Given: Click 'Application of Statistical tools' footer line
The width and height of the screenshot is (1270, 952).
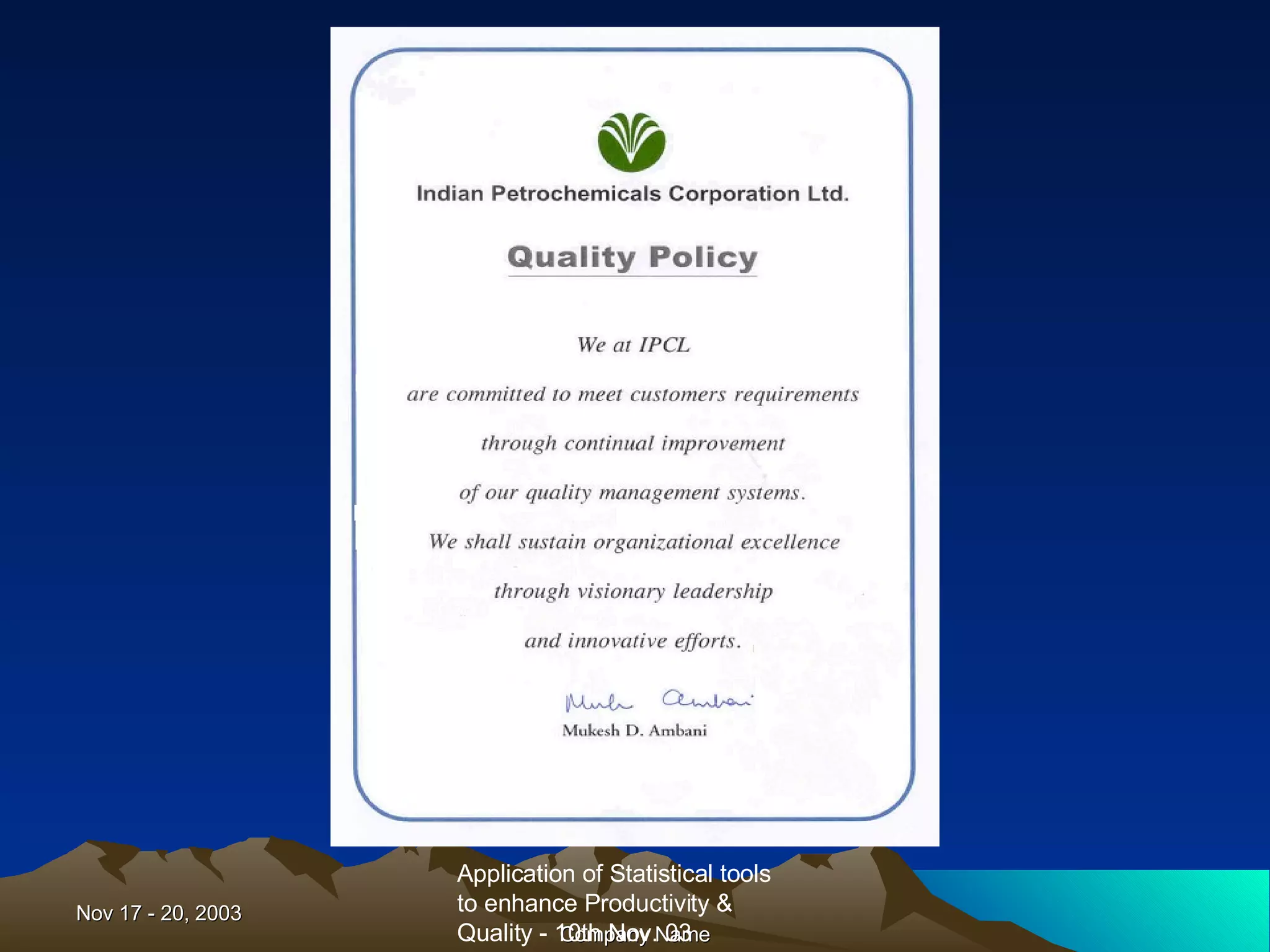Looking at the screenshot, I should [x=613, y=874].
